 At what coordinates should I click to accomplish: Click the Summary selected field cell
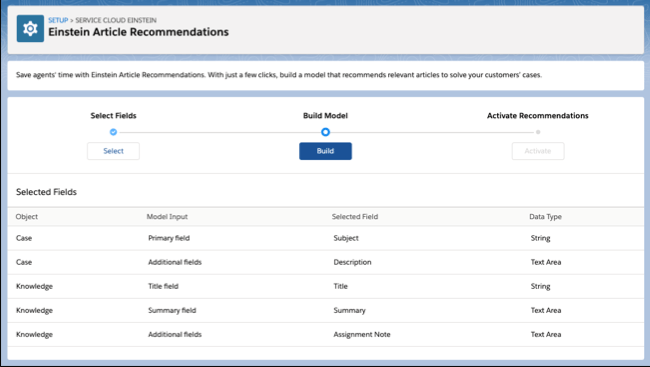(x=349, y=310)
